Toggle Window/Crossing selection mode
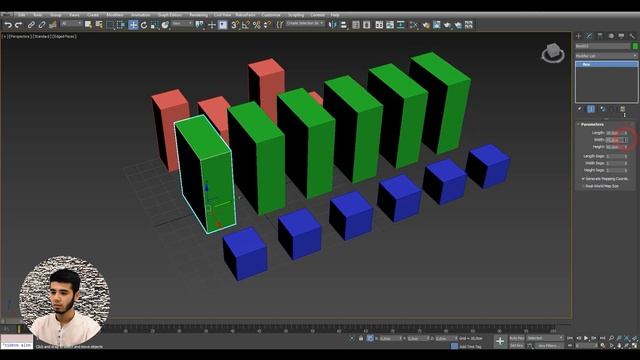Image resolution: width=640 pixels, height=360 pixels. point(121,25)
